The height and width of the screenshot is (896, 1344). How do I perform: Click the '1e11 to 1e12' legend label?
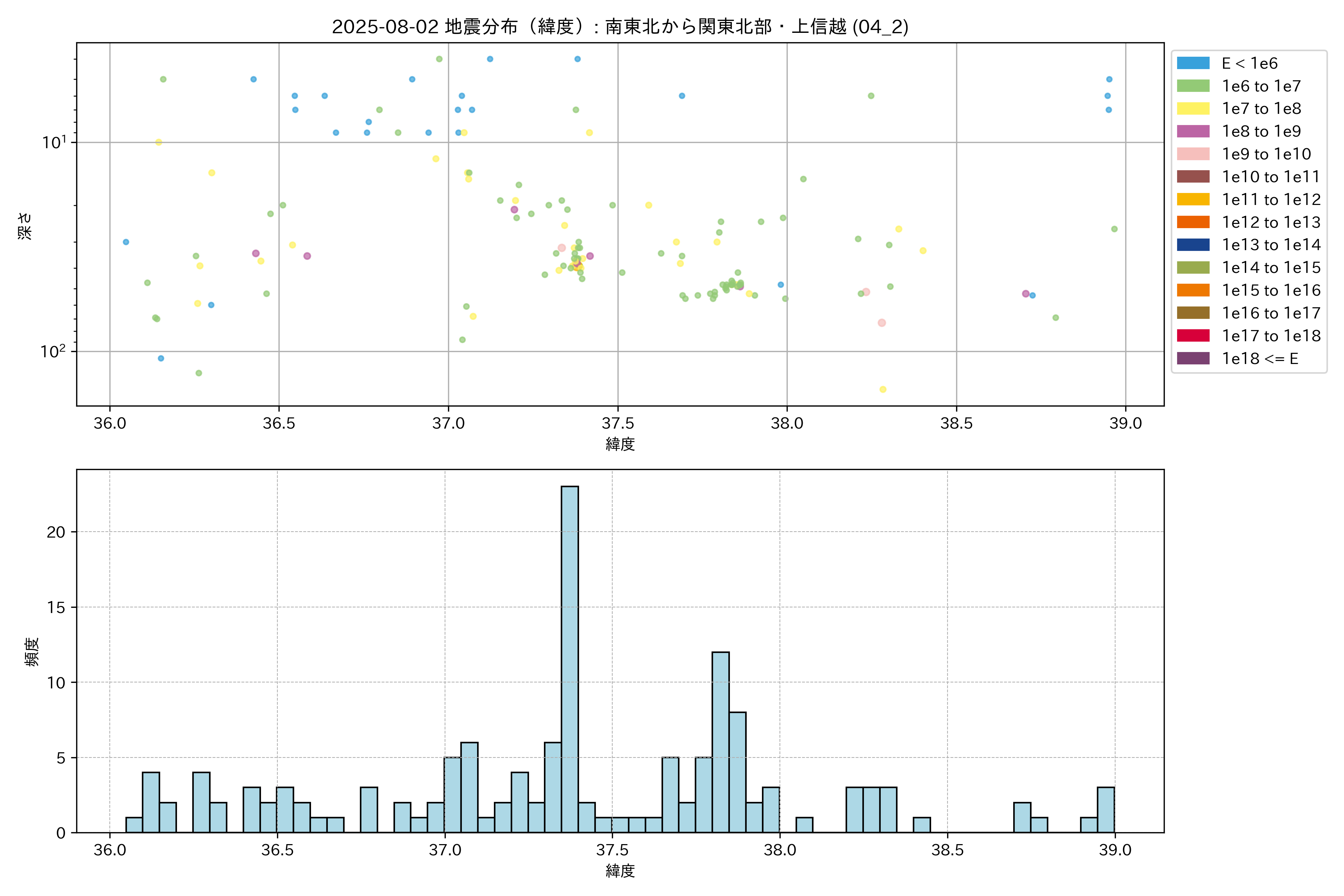click(x=1271, y=199)
